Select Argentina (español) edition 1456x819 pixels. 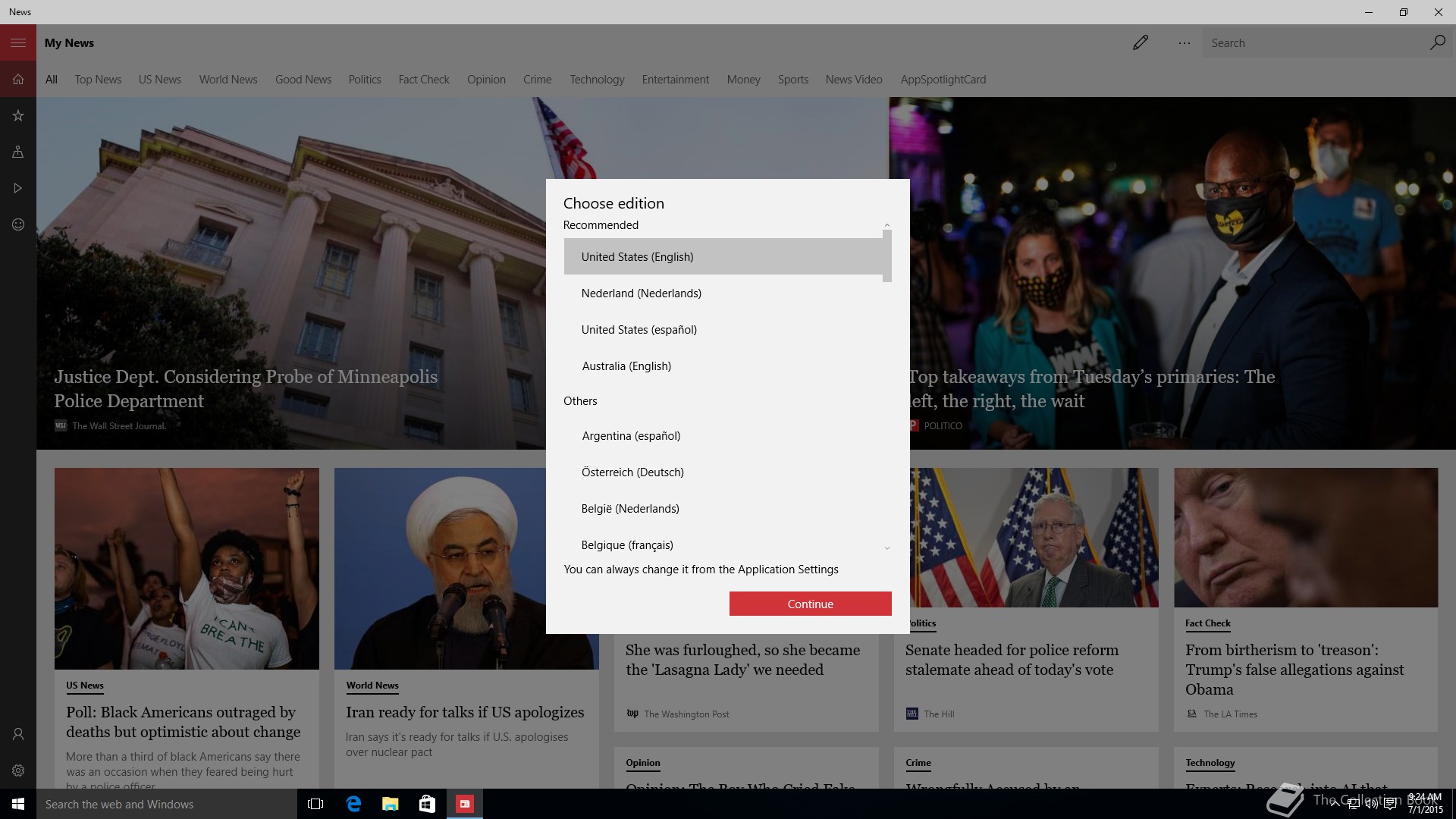723,435
